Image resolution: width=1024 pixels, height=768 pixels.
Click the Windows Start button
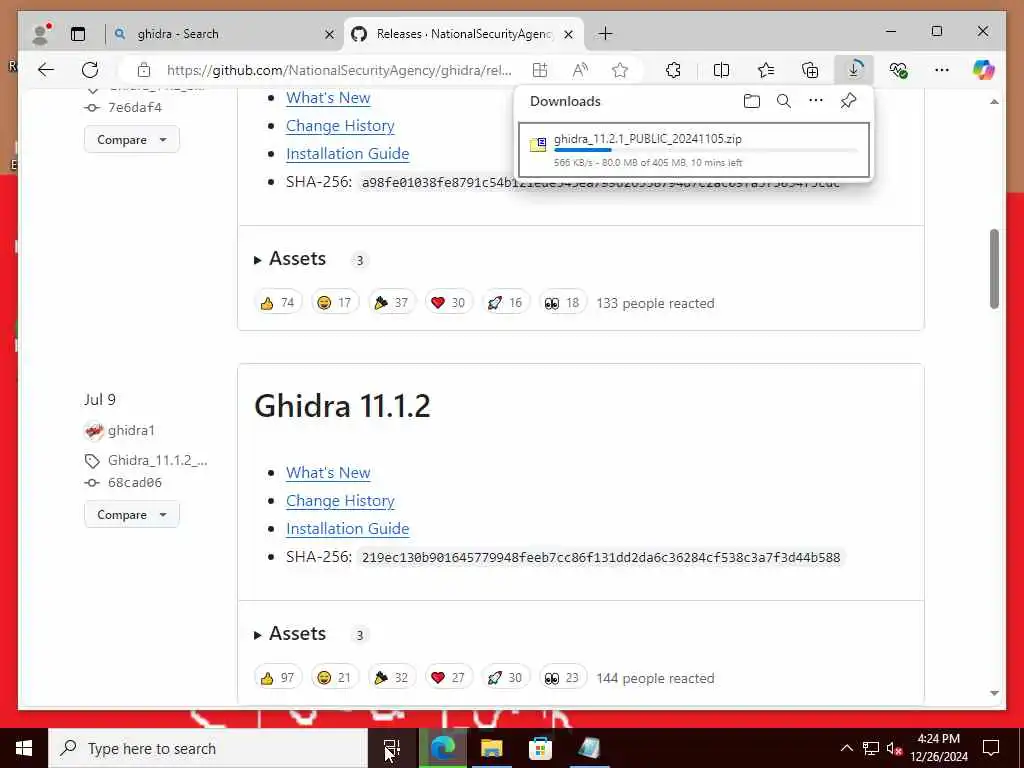24,748
